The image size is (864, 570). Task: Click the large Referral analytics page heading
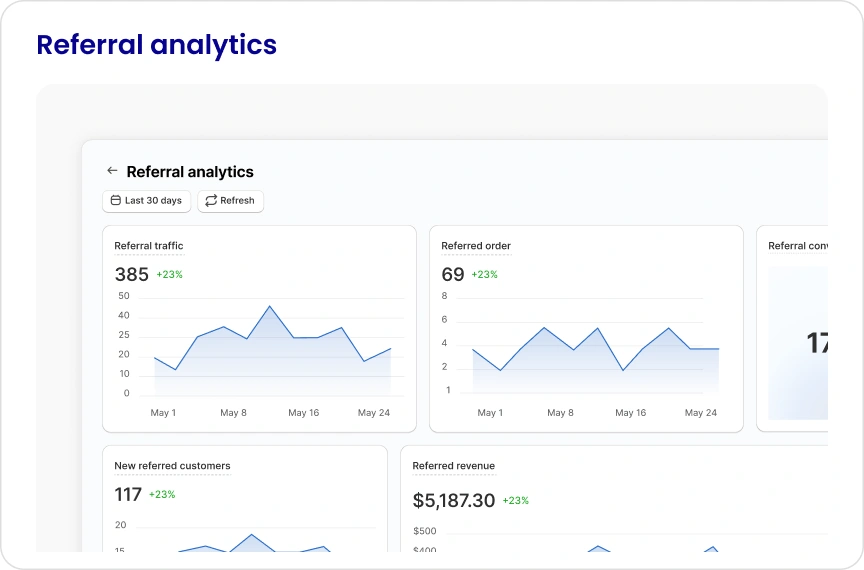[x=156, y=45]
